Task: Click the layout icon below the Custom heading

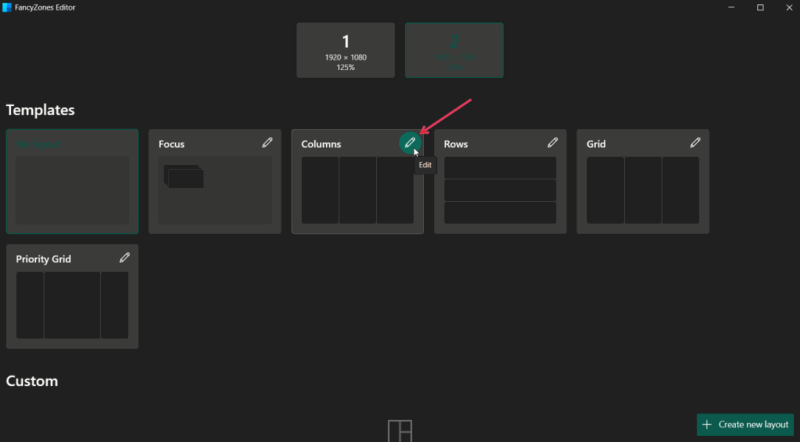Action: [x=400, y=431]
